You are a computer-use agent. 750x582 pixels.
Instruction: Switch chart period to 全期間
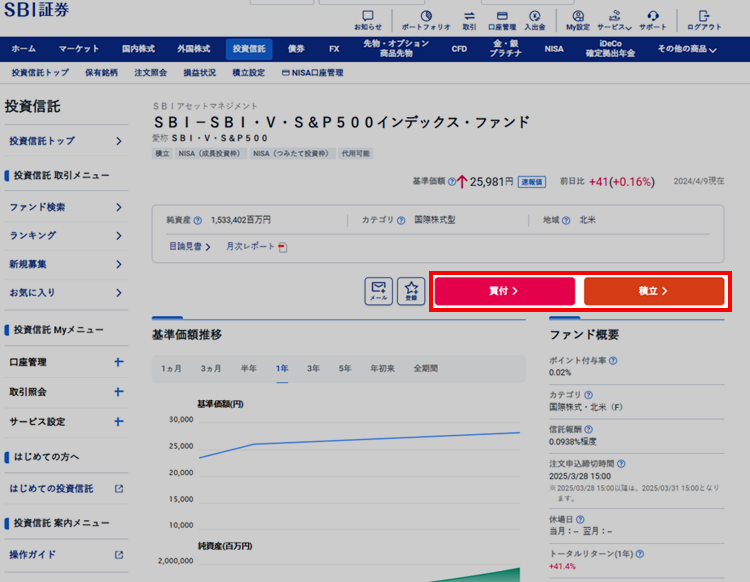(426, 369)
